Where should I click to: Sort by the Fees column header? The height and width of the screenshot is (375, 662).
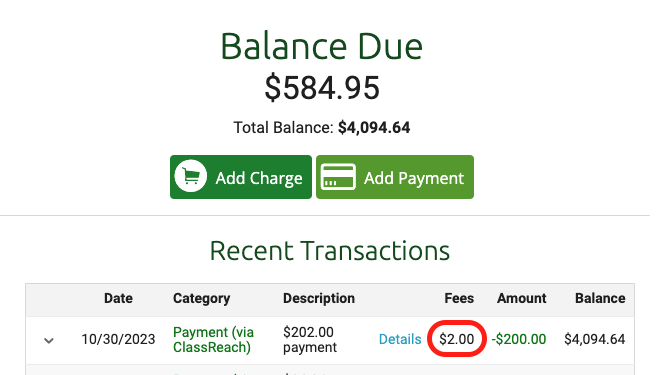click(x=459, y=298)
